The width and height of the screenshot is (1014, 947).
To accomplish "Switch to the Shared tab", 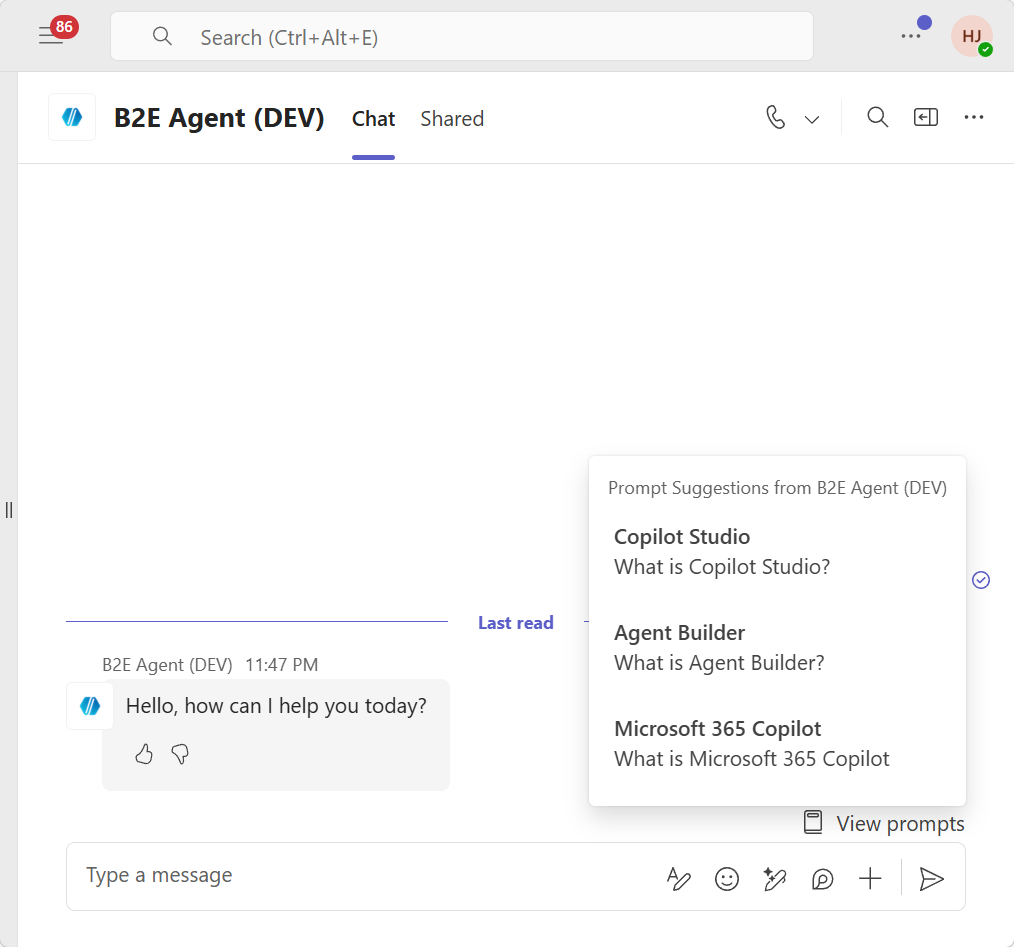I will pyautogui.click(x=452, y=119).
